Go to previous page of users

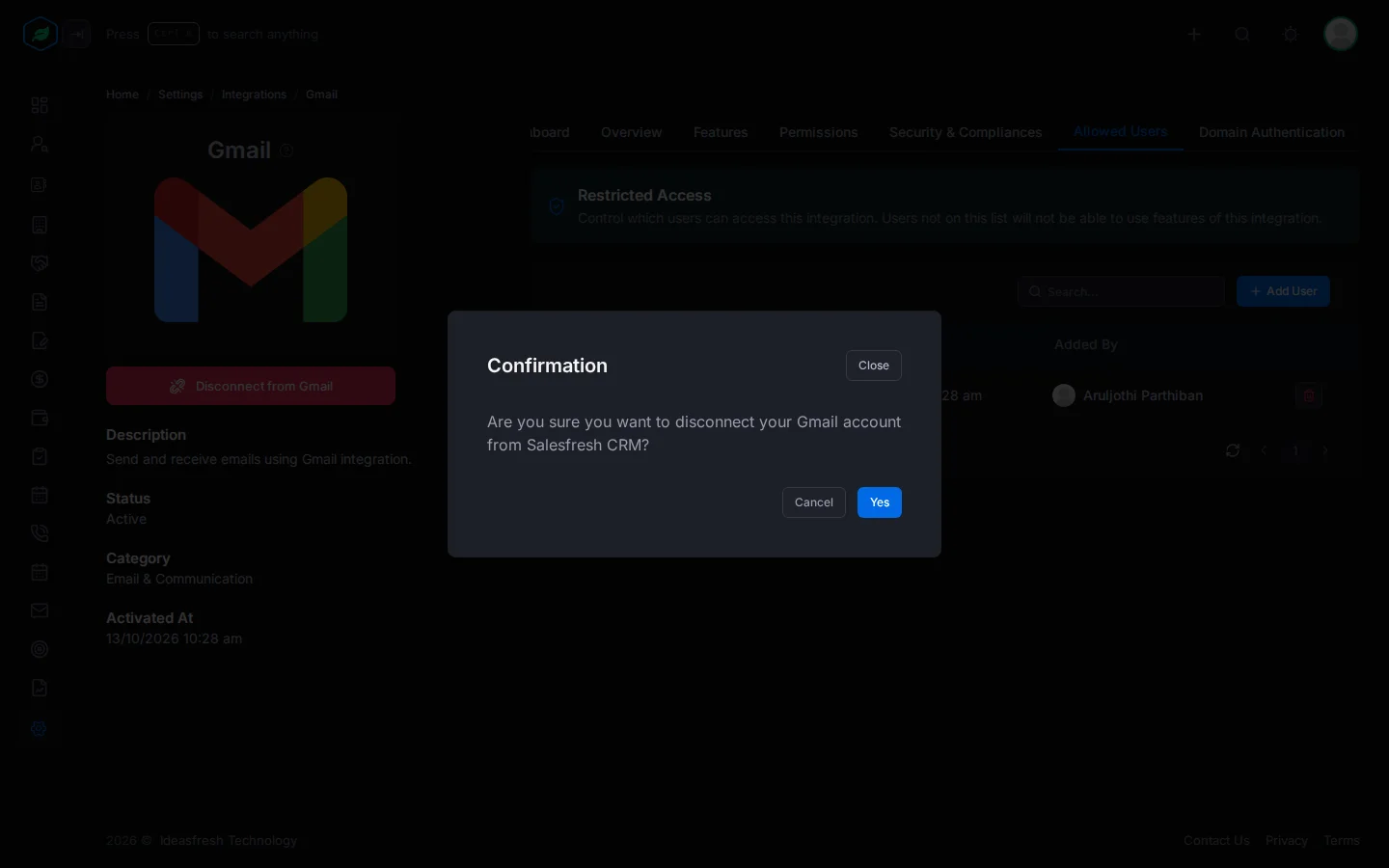click(1264, 450)
